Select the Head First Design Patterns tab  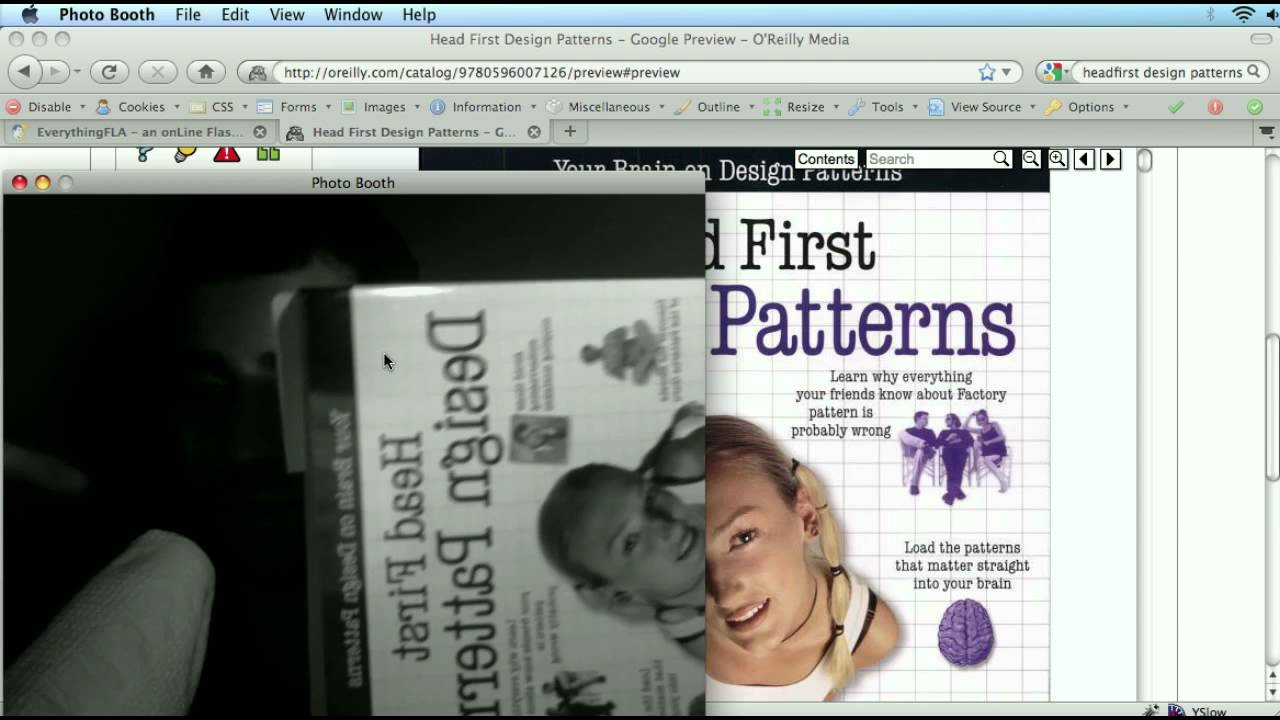point(413,132)
